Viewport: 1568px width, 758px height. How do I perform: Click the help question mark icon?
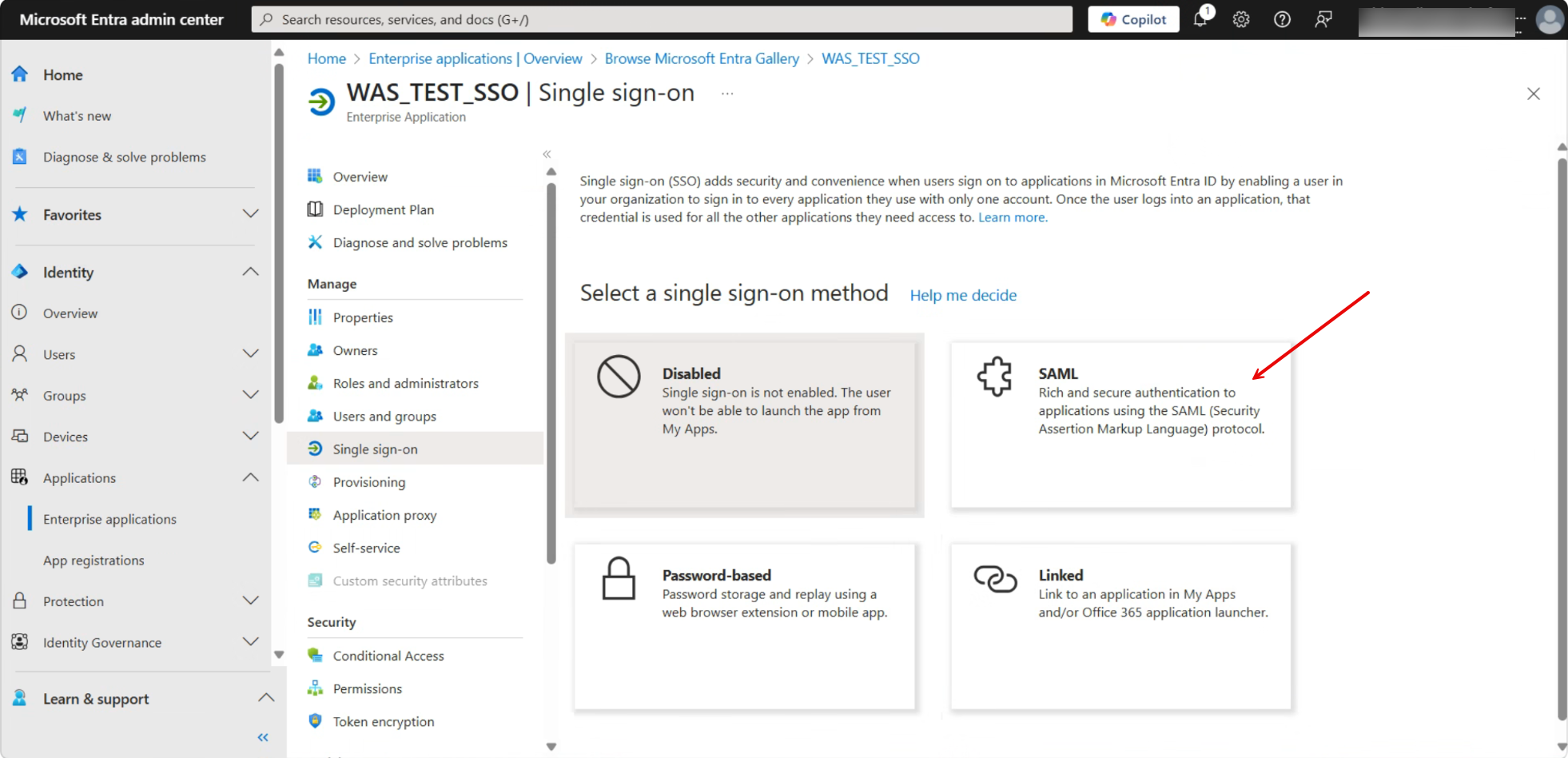point(1282,19)
